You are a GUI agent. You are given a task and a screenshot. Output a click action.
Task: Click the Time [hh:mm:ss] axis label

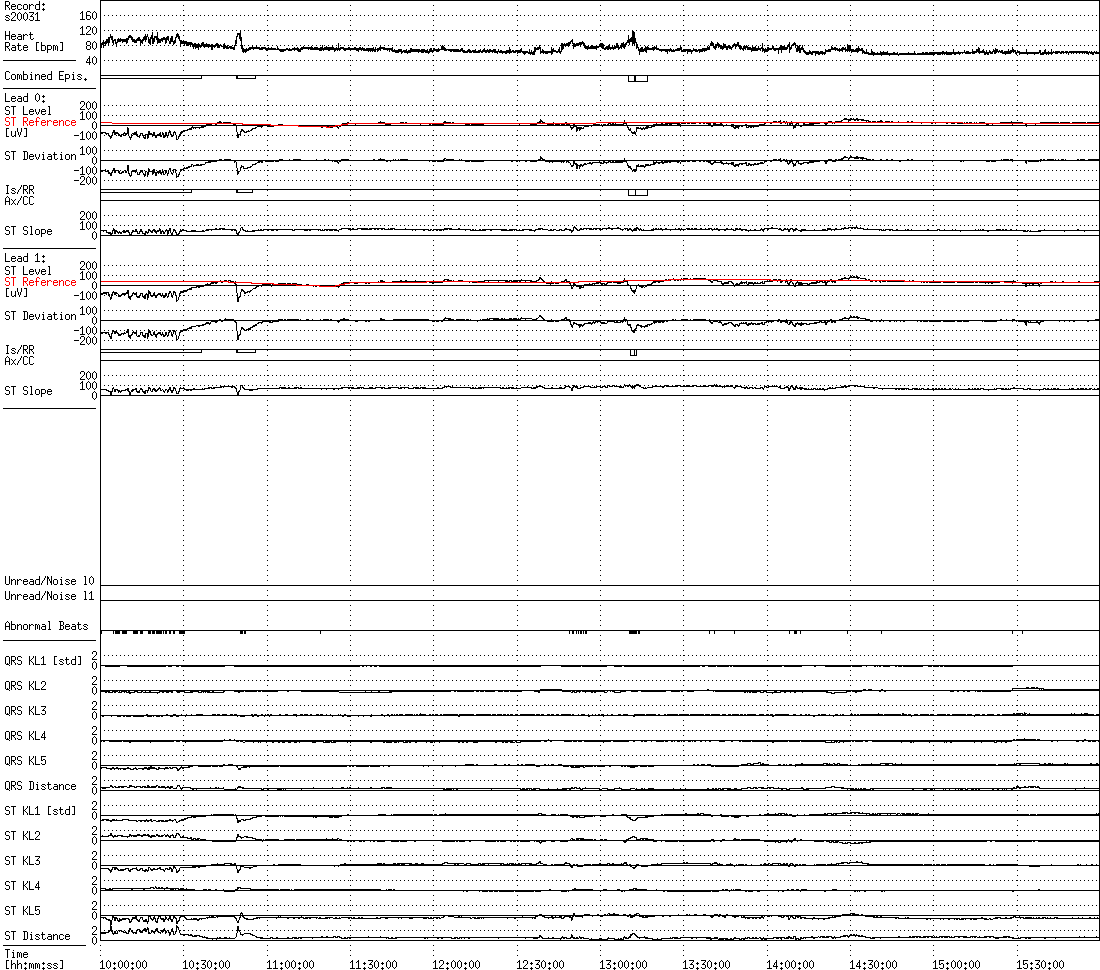pos(33,959)
